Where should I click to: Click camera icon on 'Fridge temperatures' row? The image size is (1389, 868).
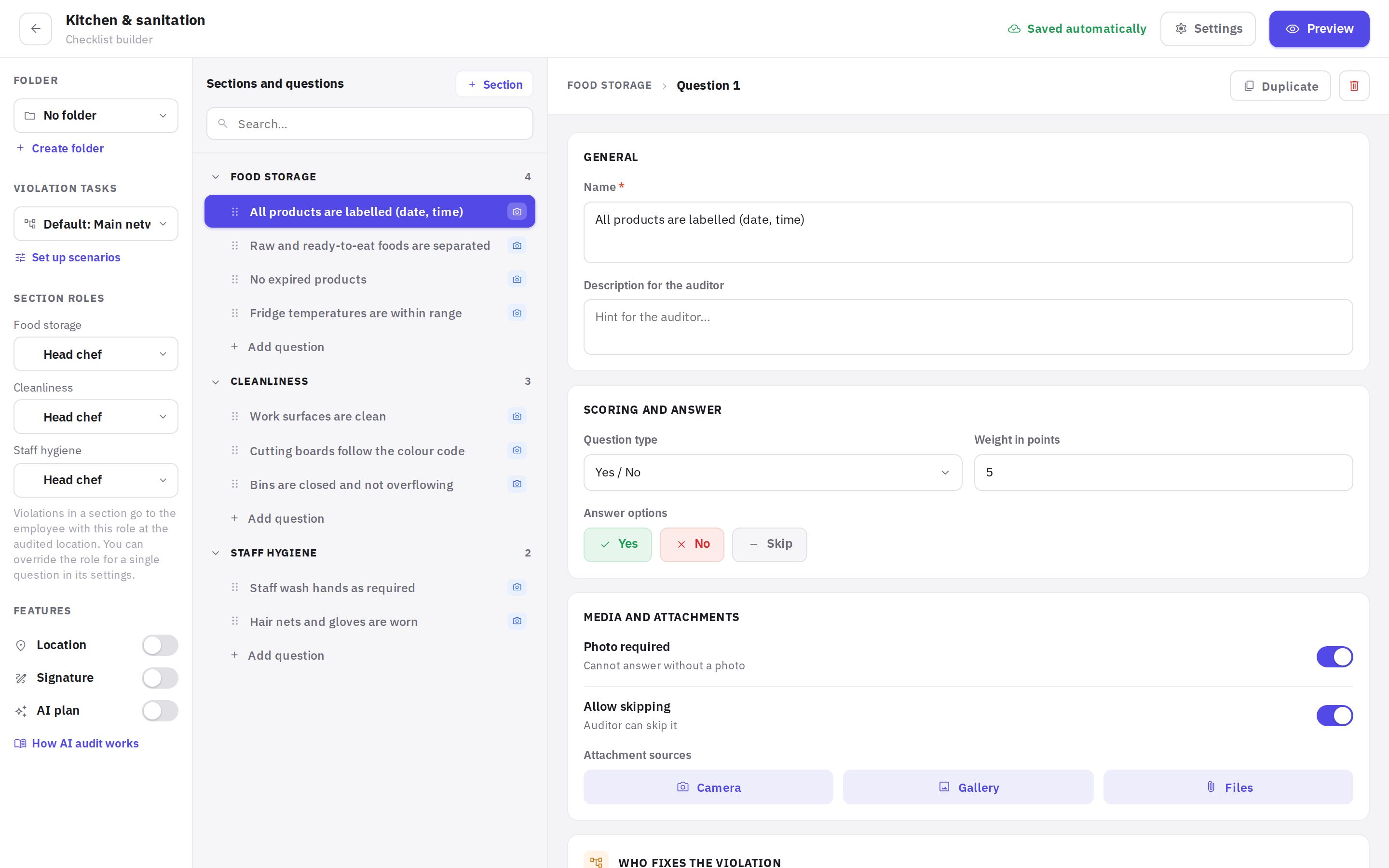click(517, 313)
